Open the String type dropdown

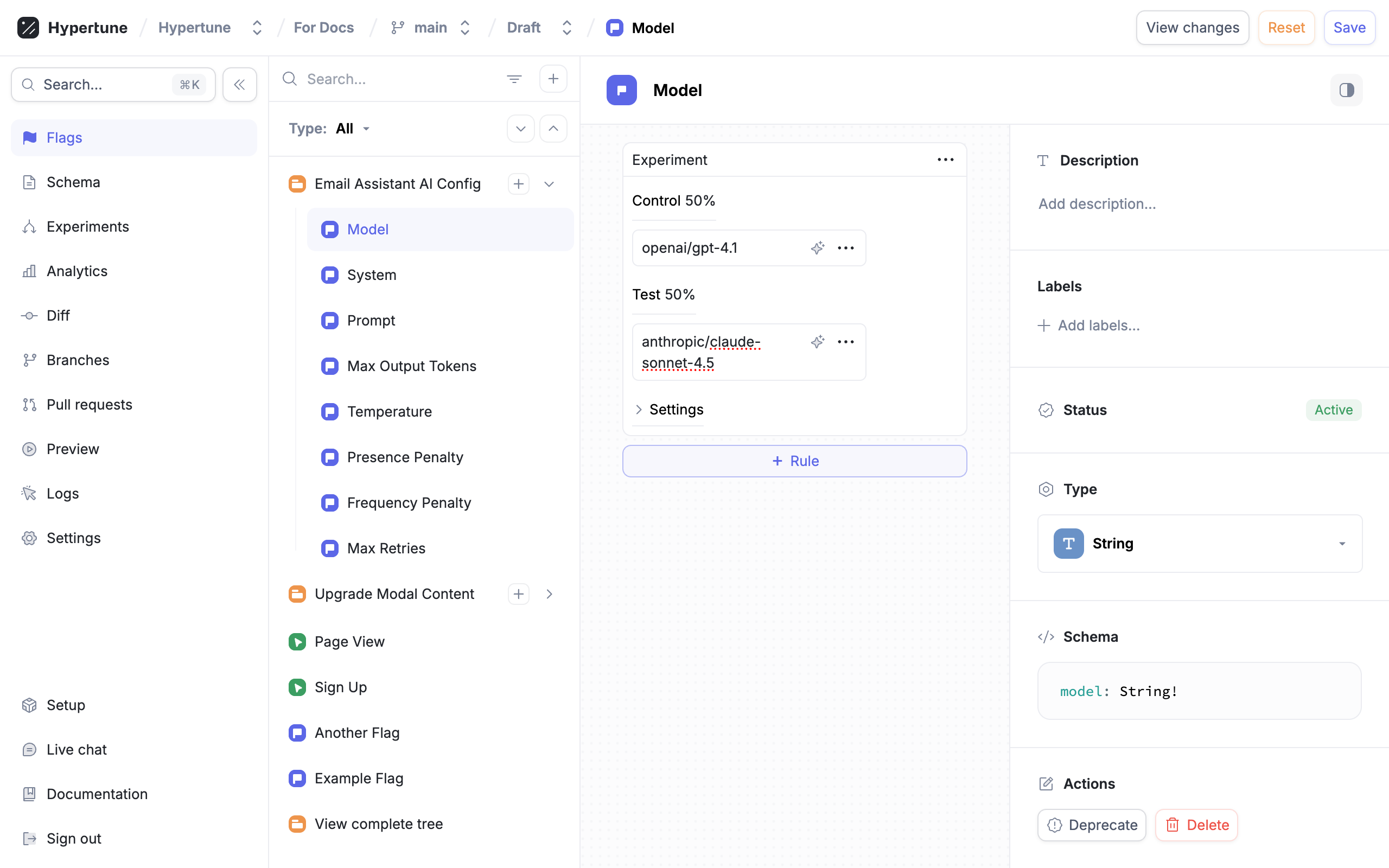1199,543
